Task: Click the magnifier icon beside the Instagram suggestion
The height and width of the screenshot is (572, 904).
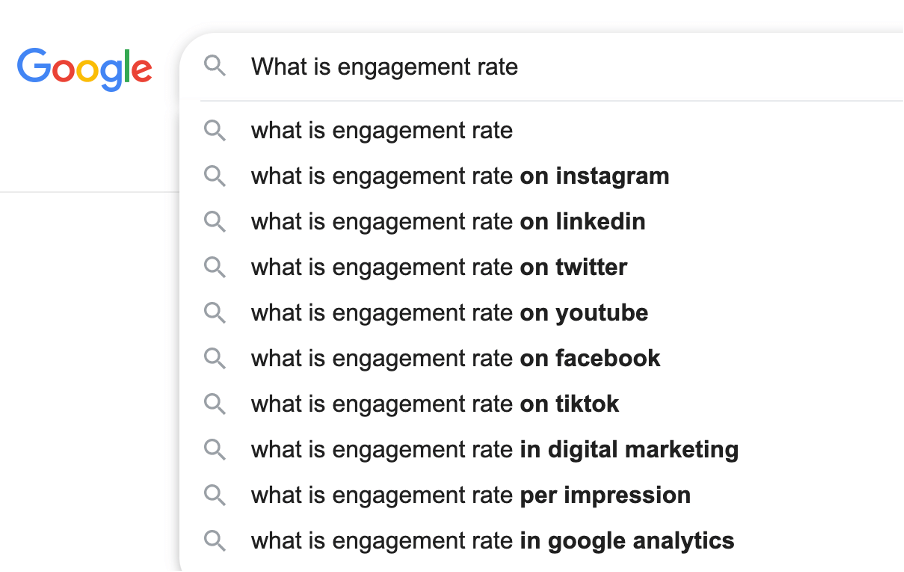Action: pos(215,176)
